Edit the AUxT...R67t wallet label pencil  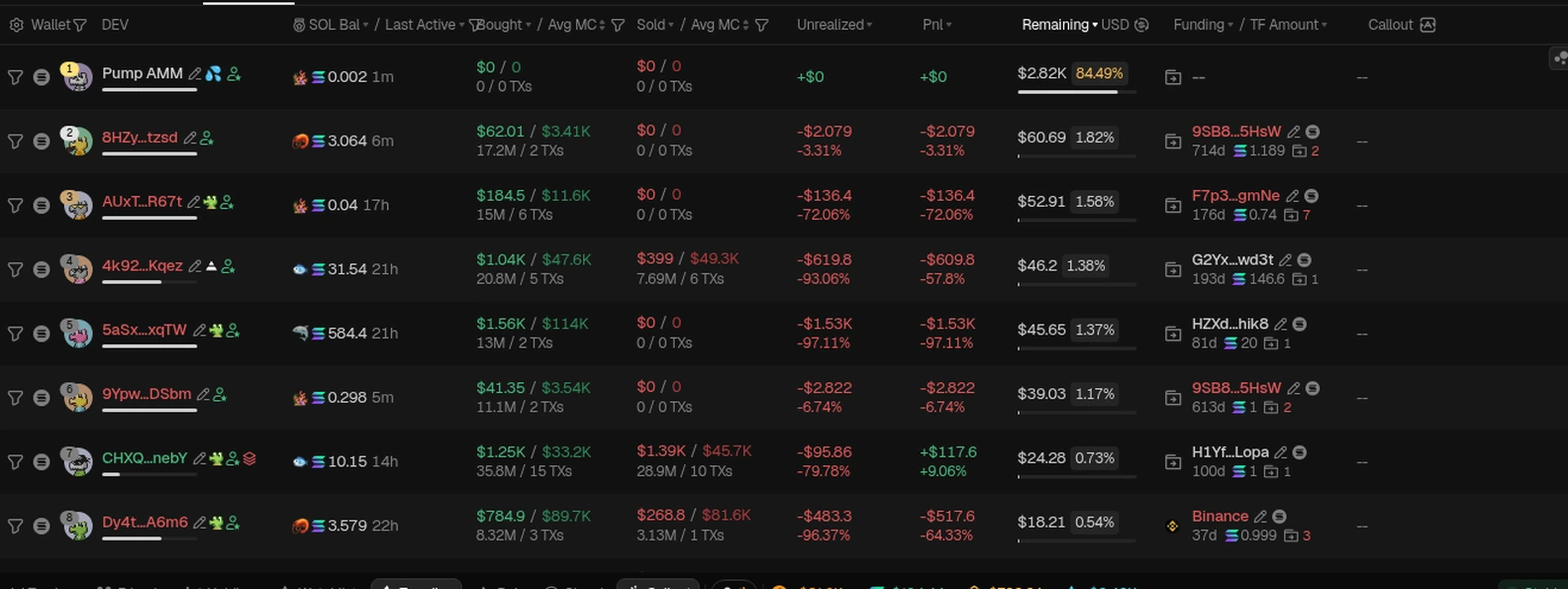(x=194, y=202)
